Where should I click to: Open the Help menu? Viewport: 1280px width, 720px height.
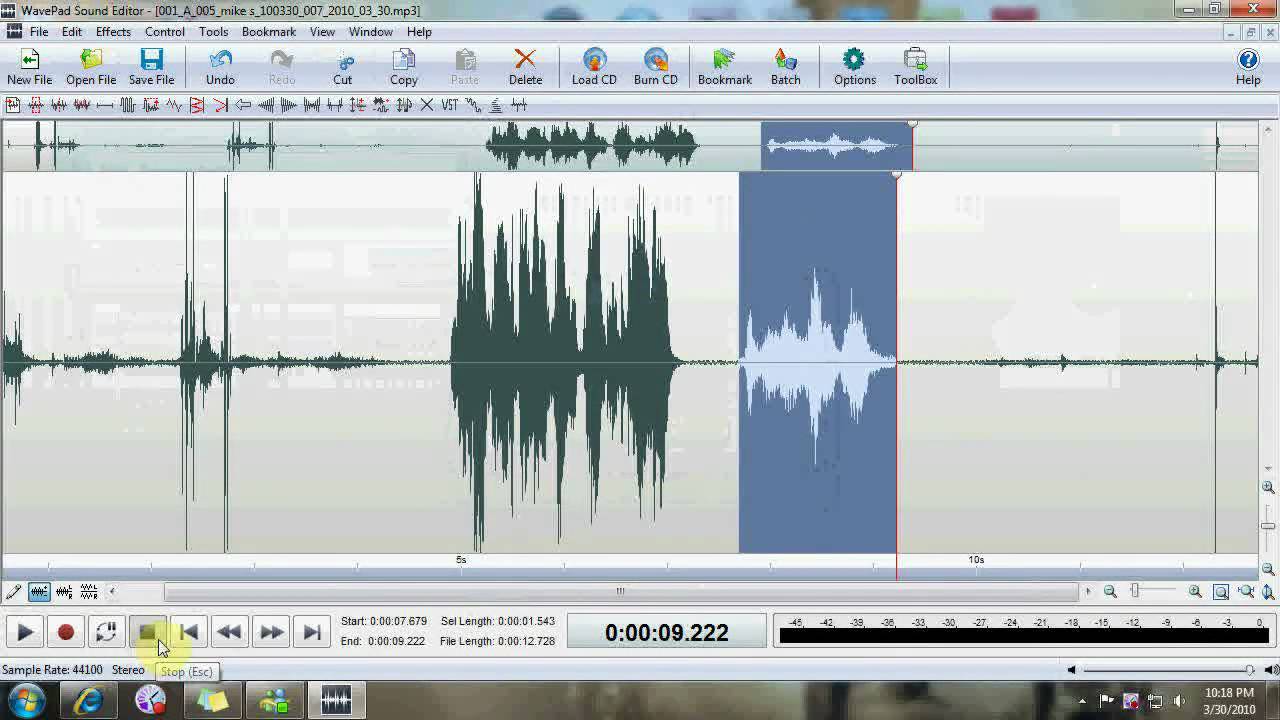[419, 32]
